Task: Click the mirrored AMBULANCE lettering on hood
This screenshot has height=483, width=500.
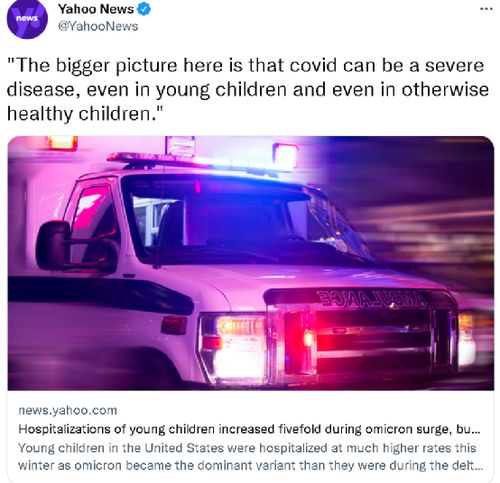Action: [371, 298]
